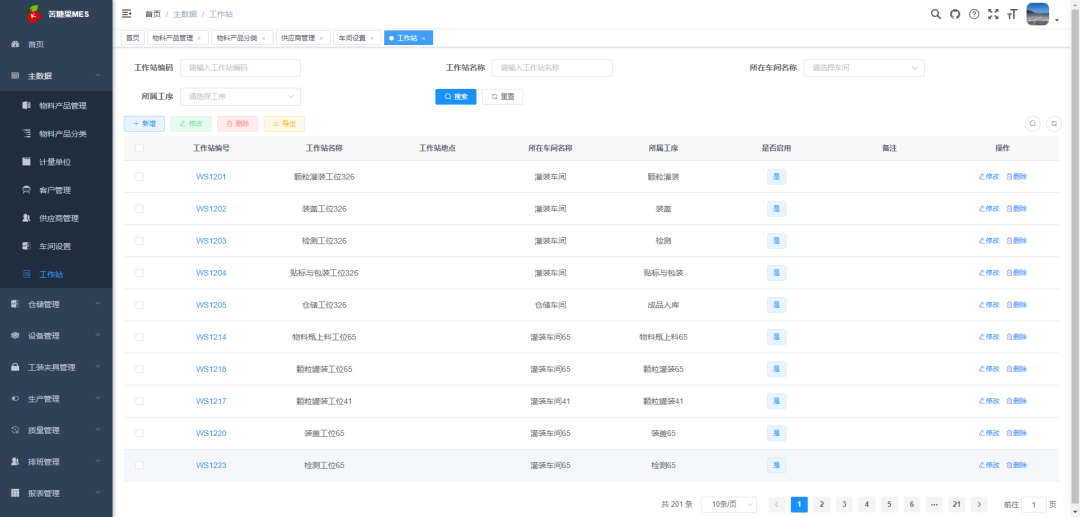Collapse the sidebar with the hamburger icon
The width and height of the screenshot is (1080, 517).
(127, 14)
